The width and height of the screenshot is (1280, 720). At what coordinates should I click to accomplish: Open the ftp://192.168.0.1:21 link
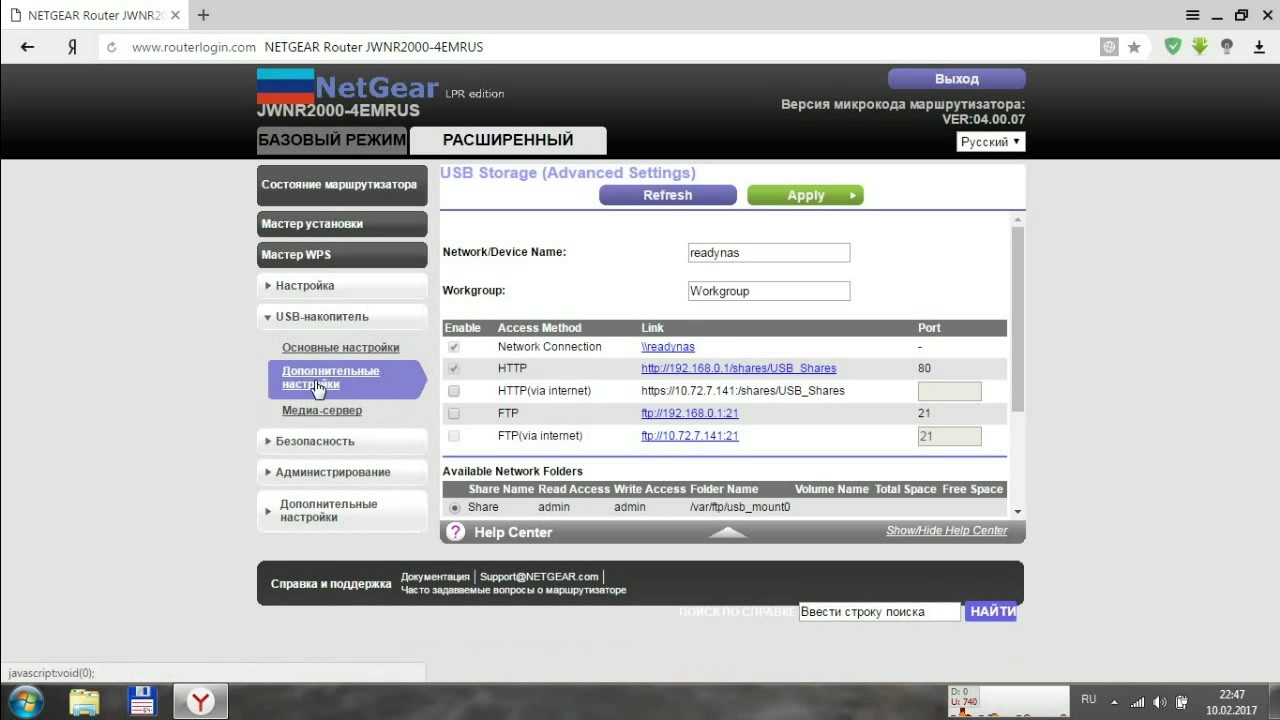click(689, 413)
